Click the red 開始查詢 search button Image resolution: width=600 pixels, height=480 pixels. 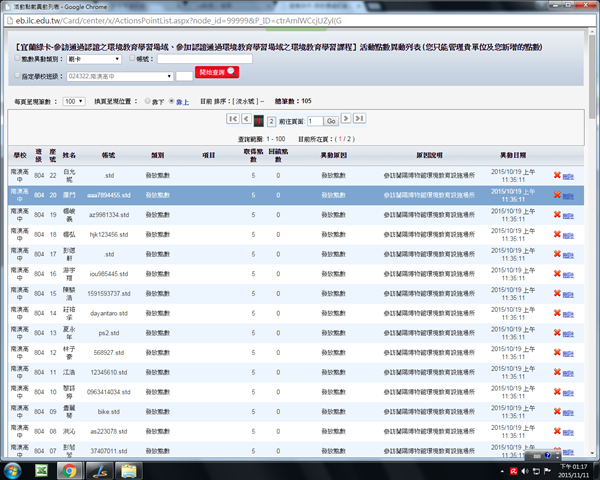pos(217,72)
